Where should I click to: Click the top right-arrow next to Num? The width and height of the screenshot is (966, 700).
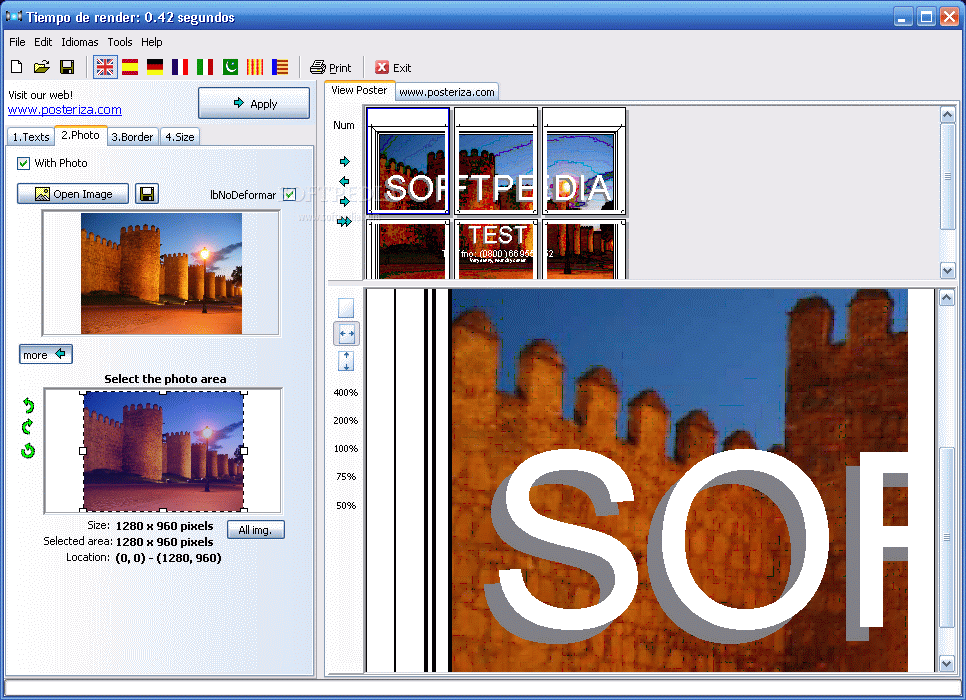(x=344, y=161)
